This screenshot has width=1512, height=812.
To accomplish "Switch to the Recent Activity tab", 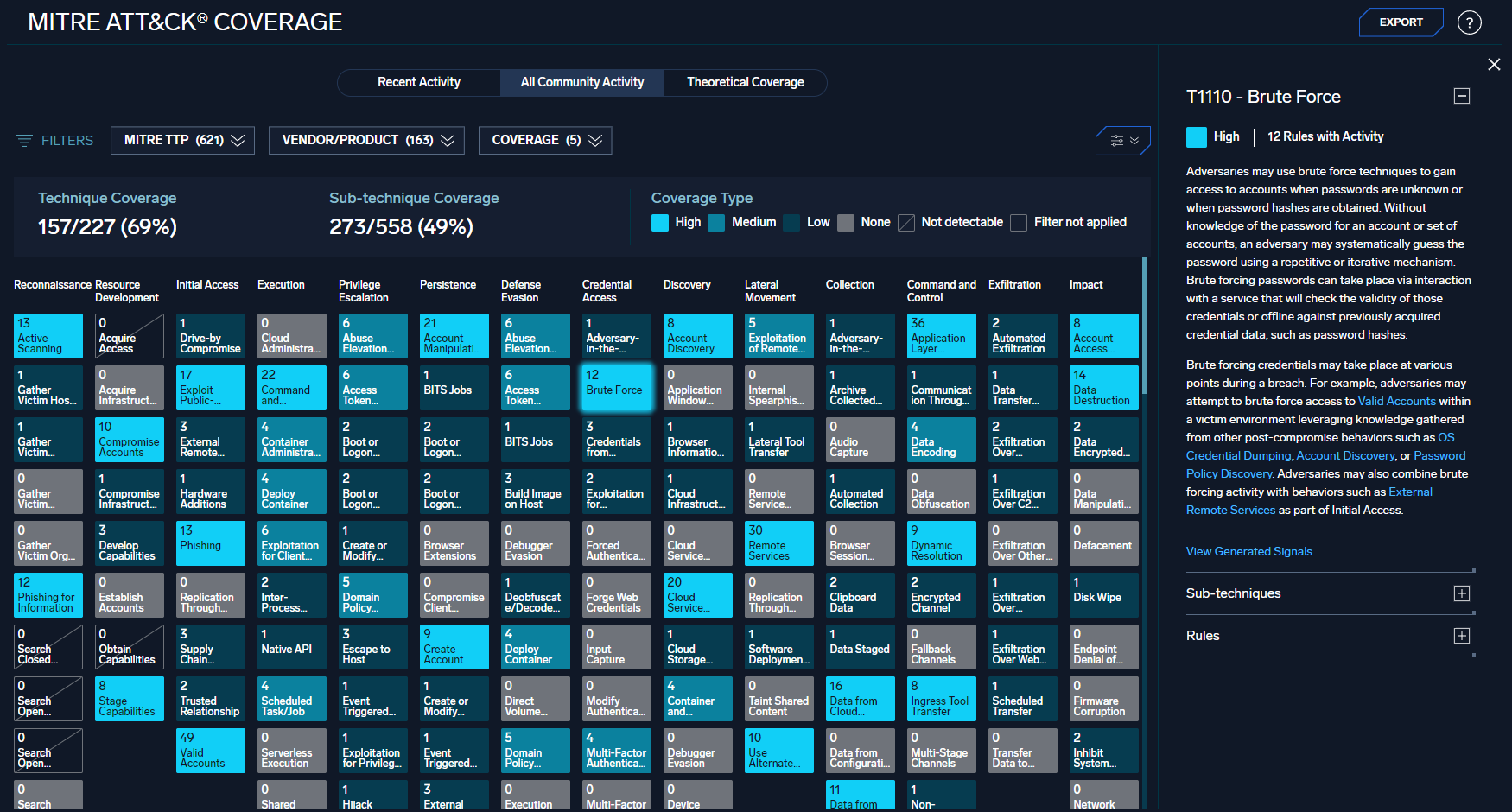I will pos(418,82).
